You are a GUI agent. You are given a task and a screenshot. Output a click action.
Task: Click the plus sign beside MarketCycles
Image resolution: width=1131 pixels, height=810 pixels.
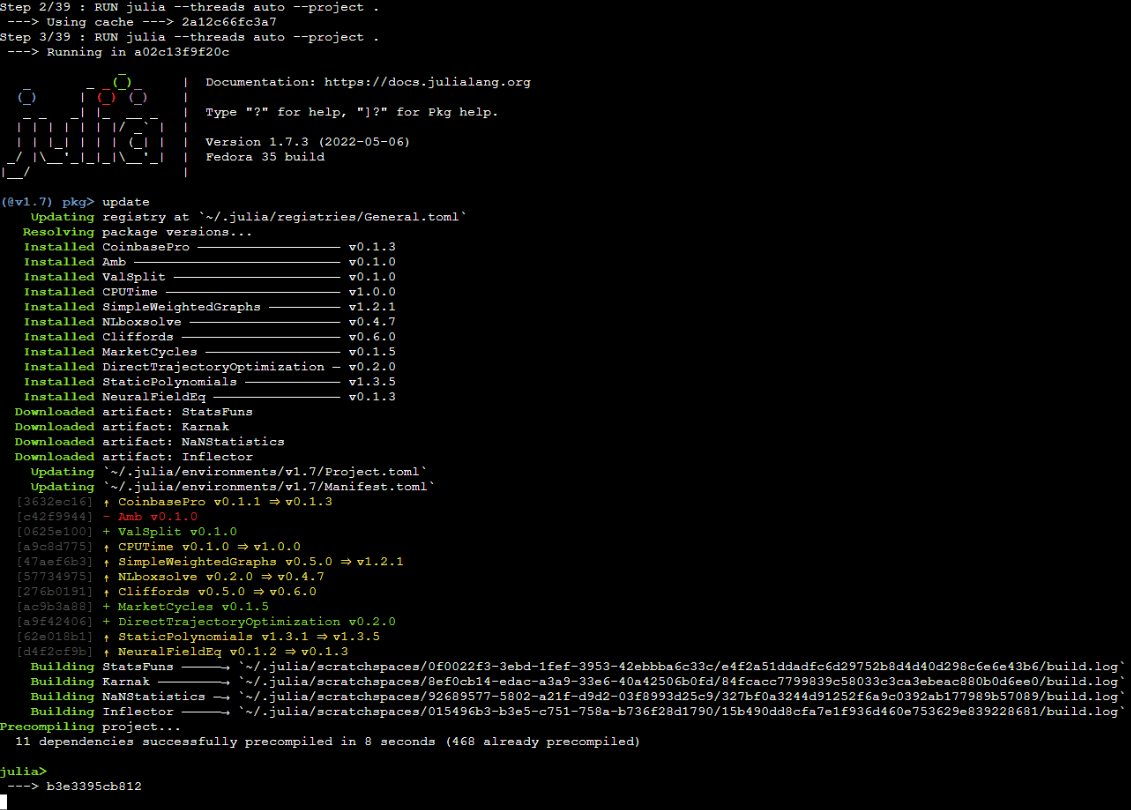point(107,607)
